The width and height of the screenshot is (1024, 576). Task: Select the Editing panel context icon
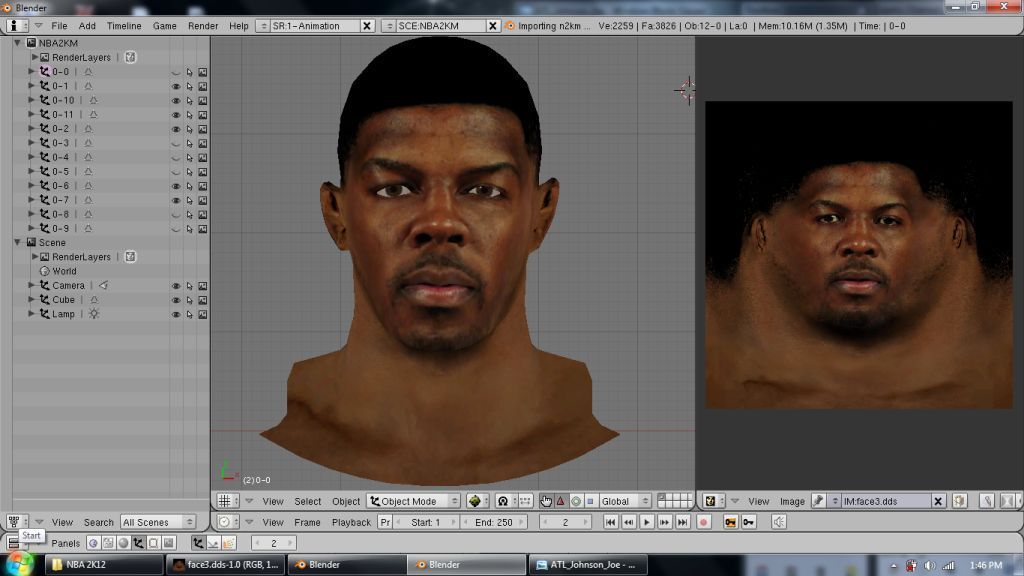pos(153,543)
